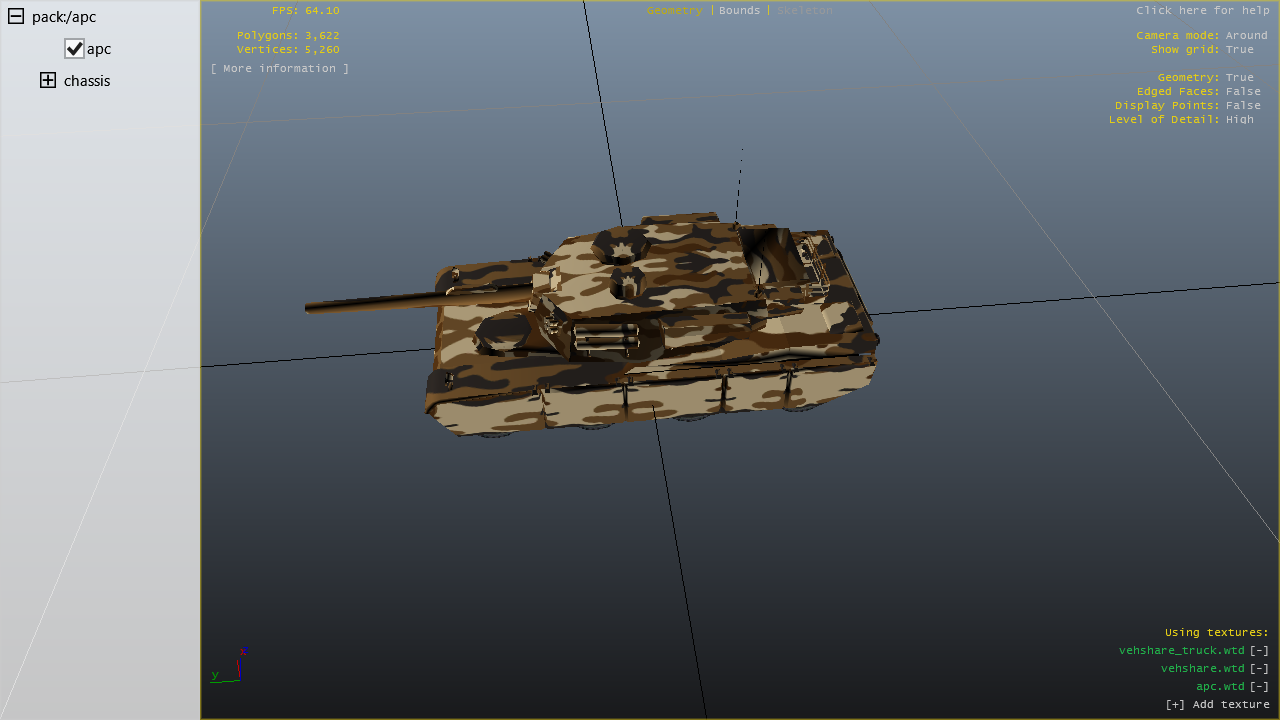
Task: Click the XYZ axis gizmo
Action: [x=229, y=666]
